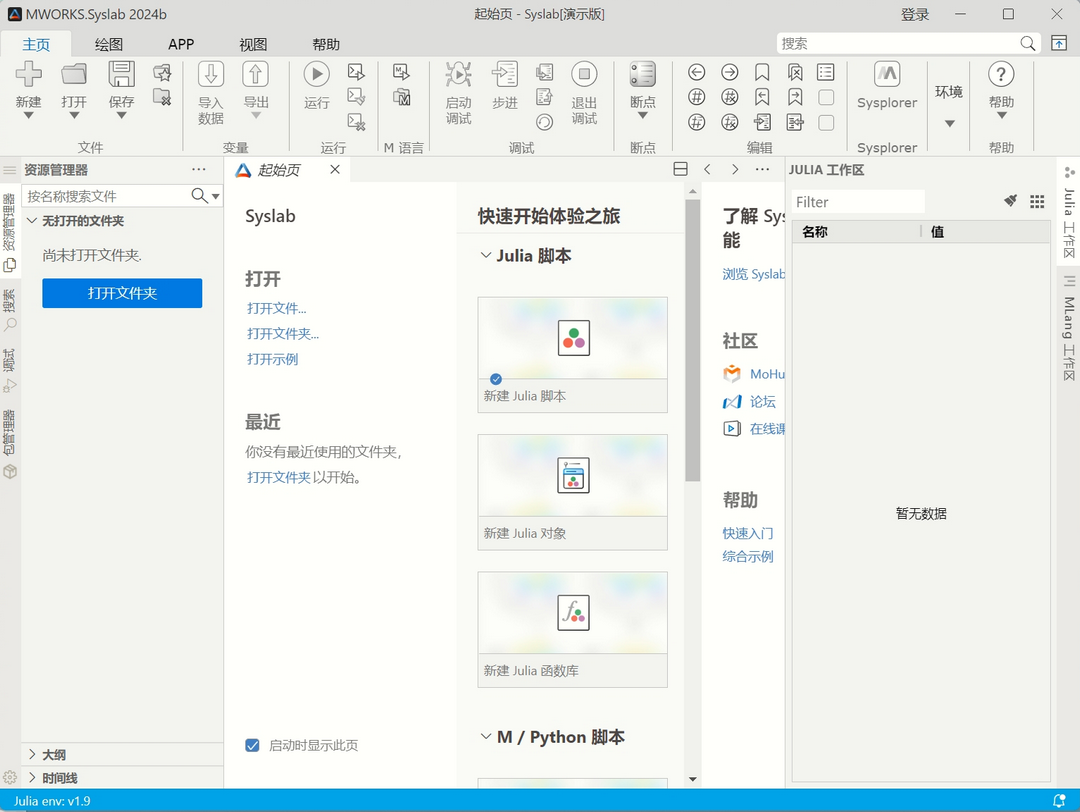Toggle split editor layout icon
The height and width of the screenshot is (812, 1080).
[x=681, y=169]
